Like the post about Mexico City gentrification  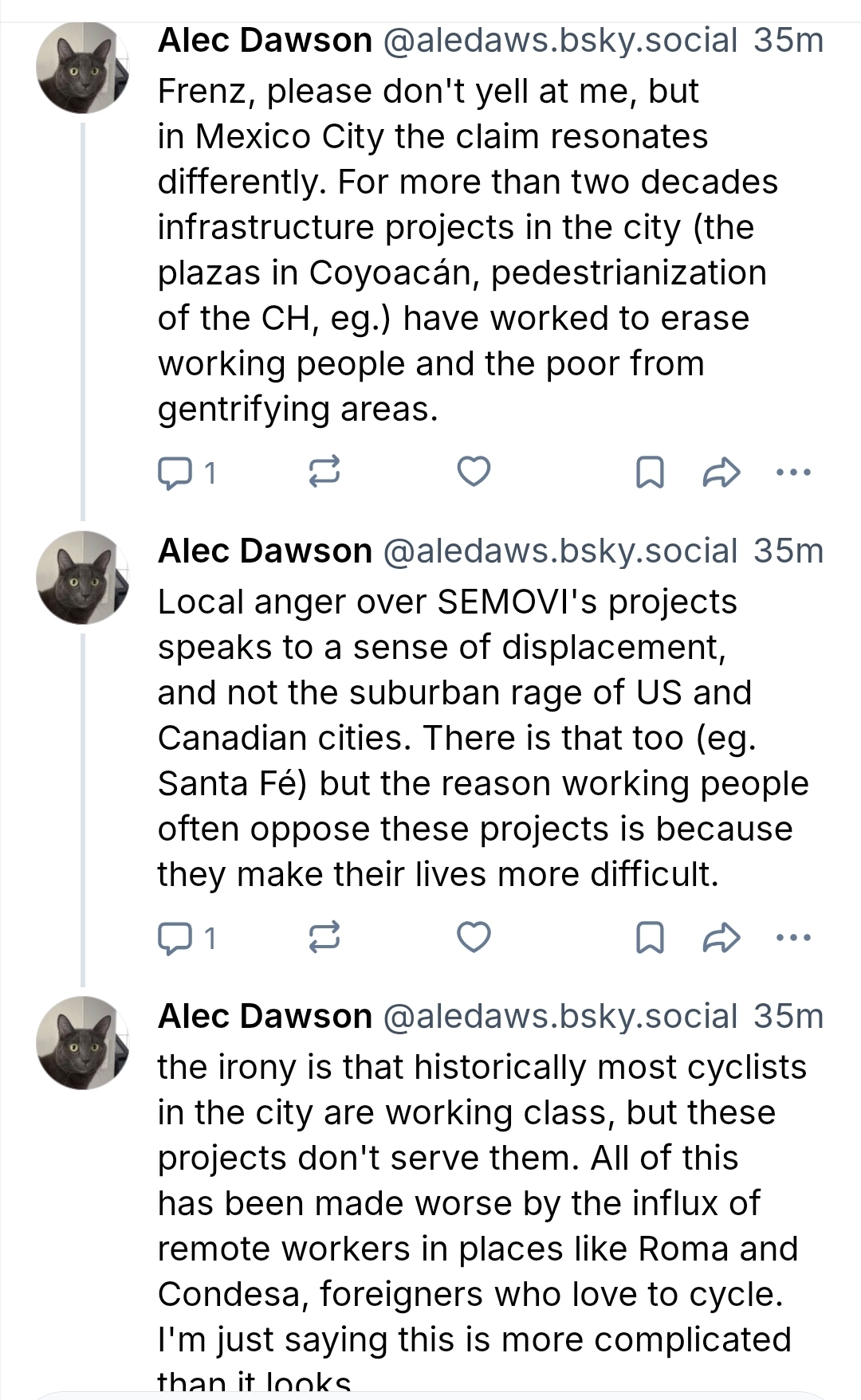coord(474,472)
